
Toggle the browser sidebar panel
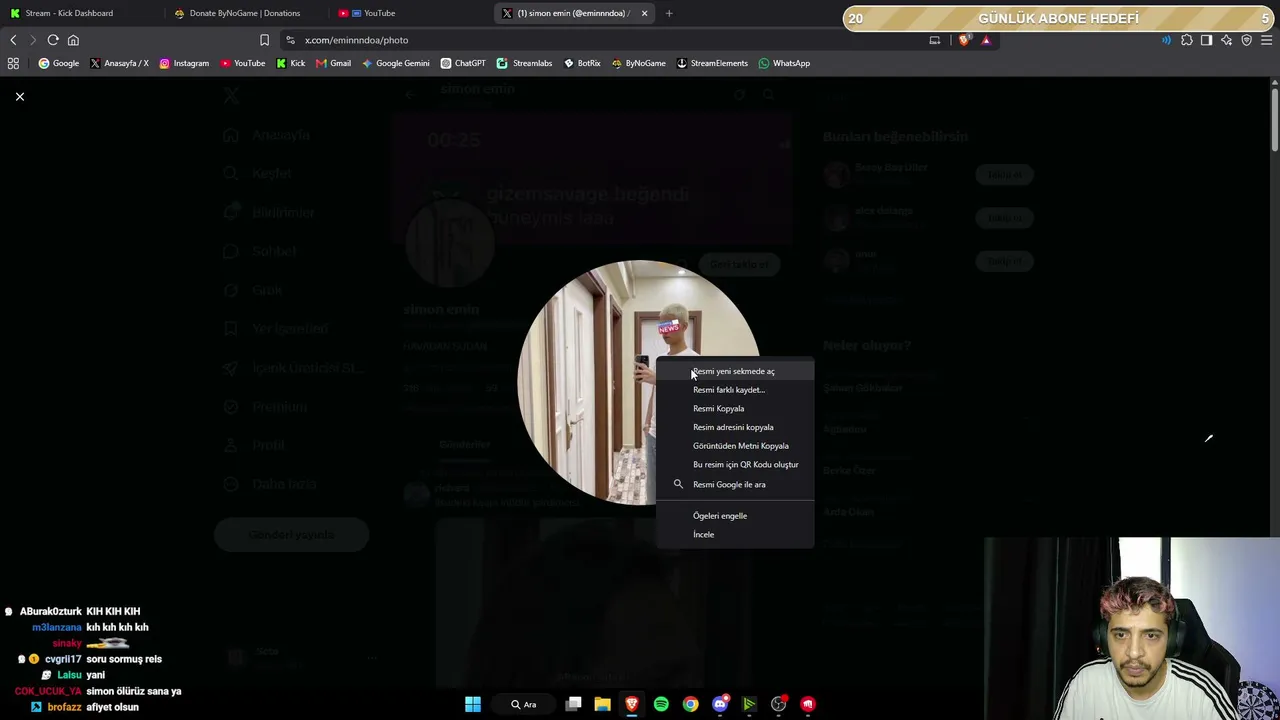(x=1207, y=40)
